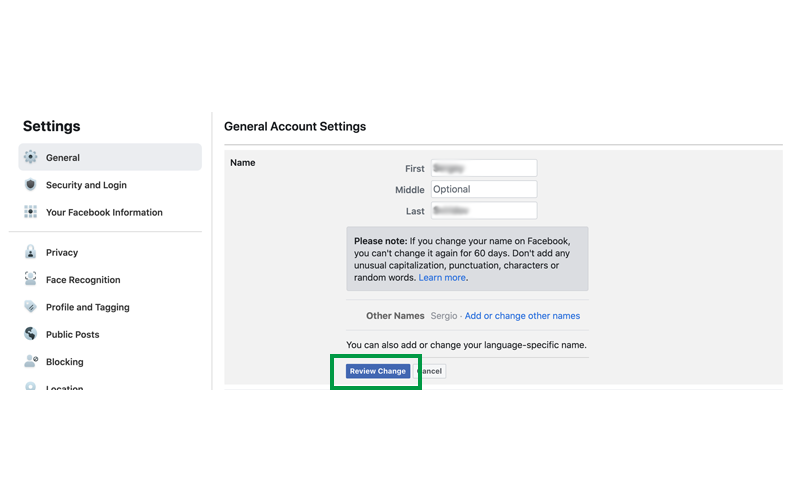Click the Public Posts globe icon
This screenshot has width=800, height=480.
(x=31, y=334)
